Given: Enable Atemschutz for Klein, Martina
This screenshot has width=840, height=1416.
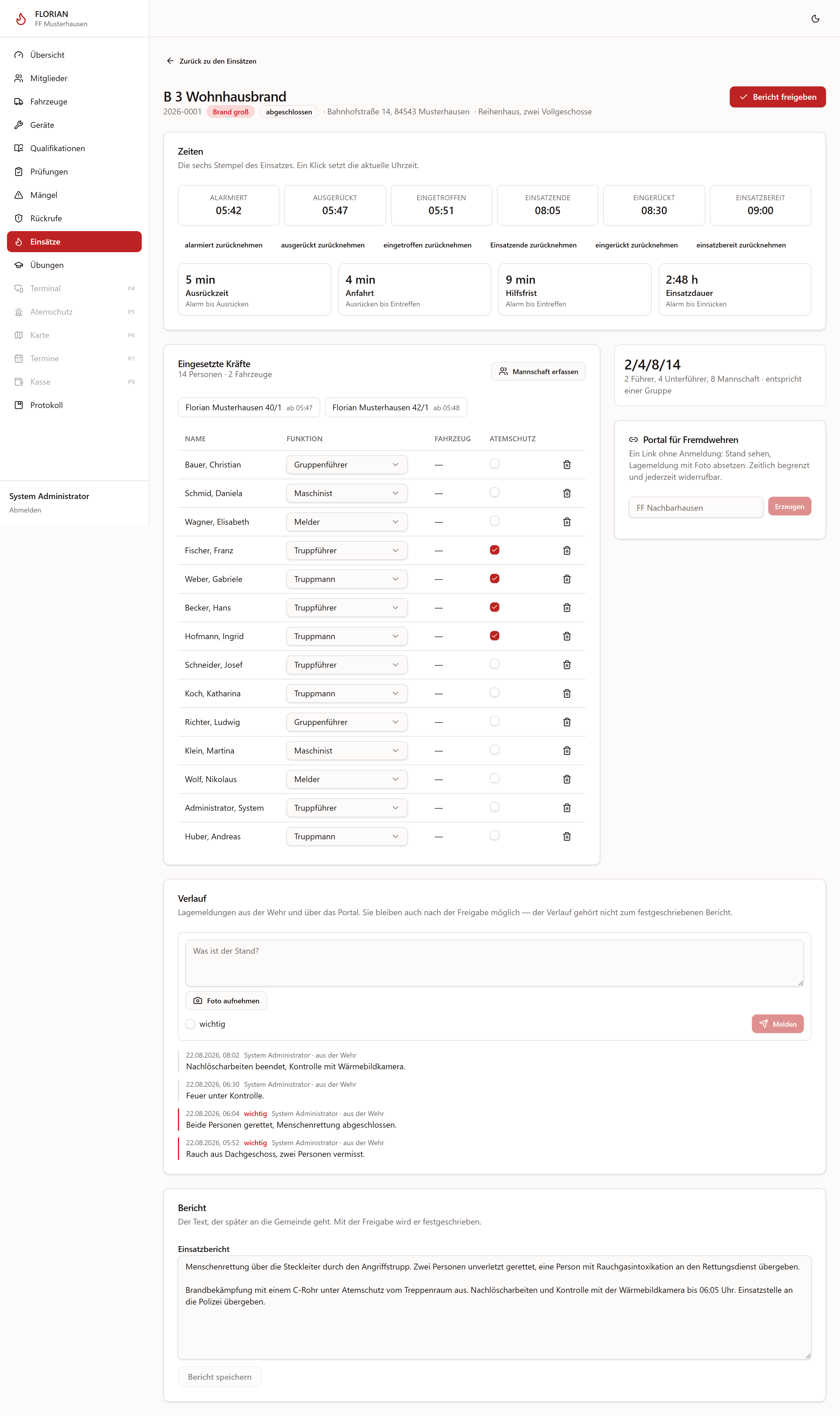Looking at the screenshot, I should (x=495, y=750).
